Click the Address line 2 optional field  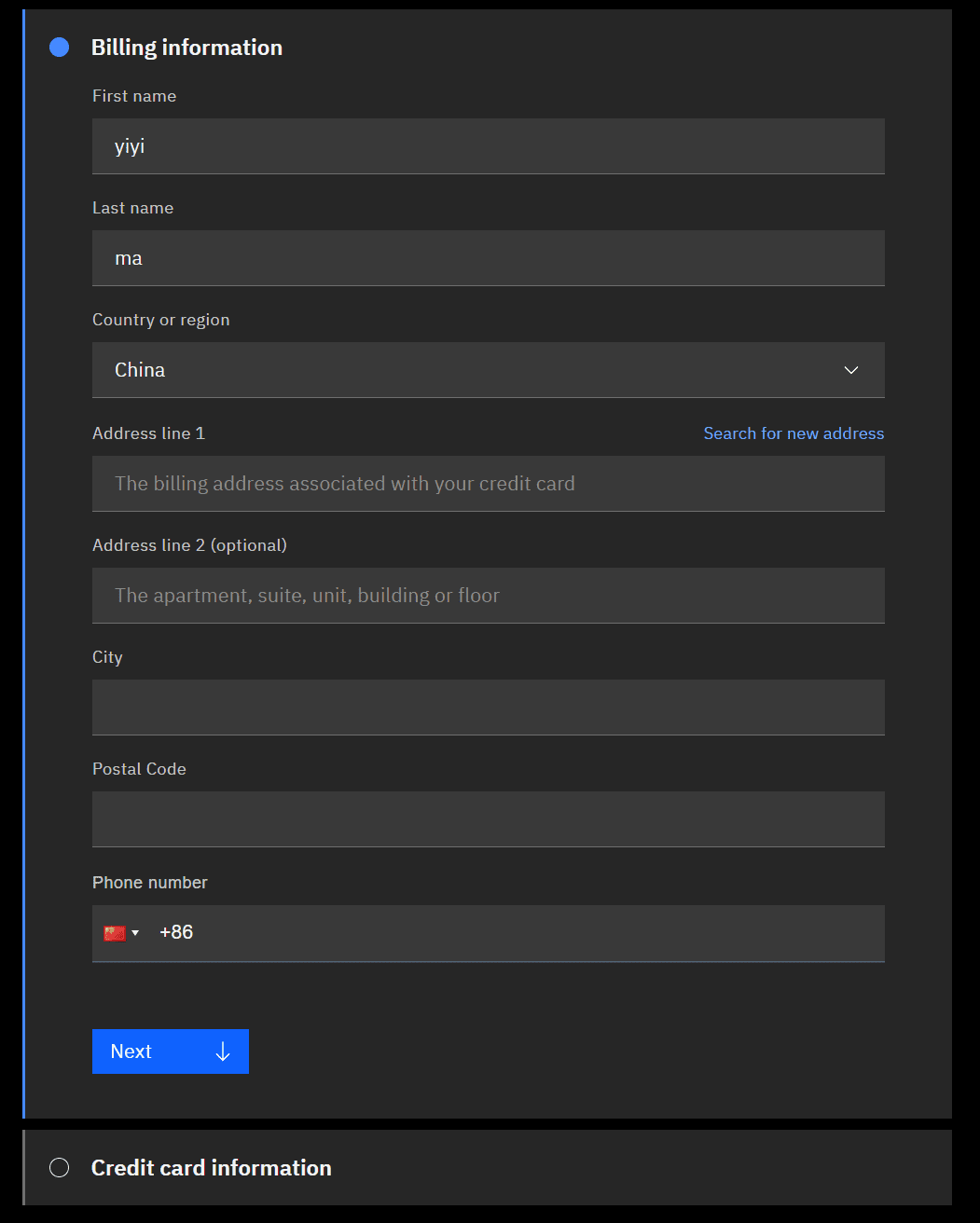click(488, 596)
